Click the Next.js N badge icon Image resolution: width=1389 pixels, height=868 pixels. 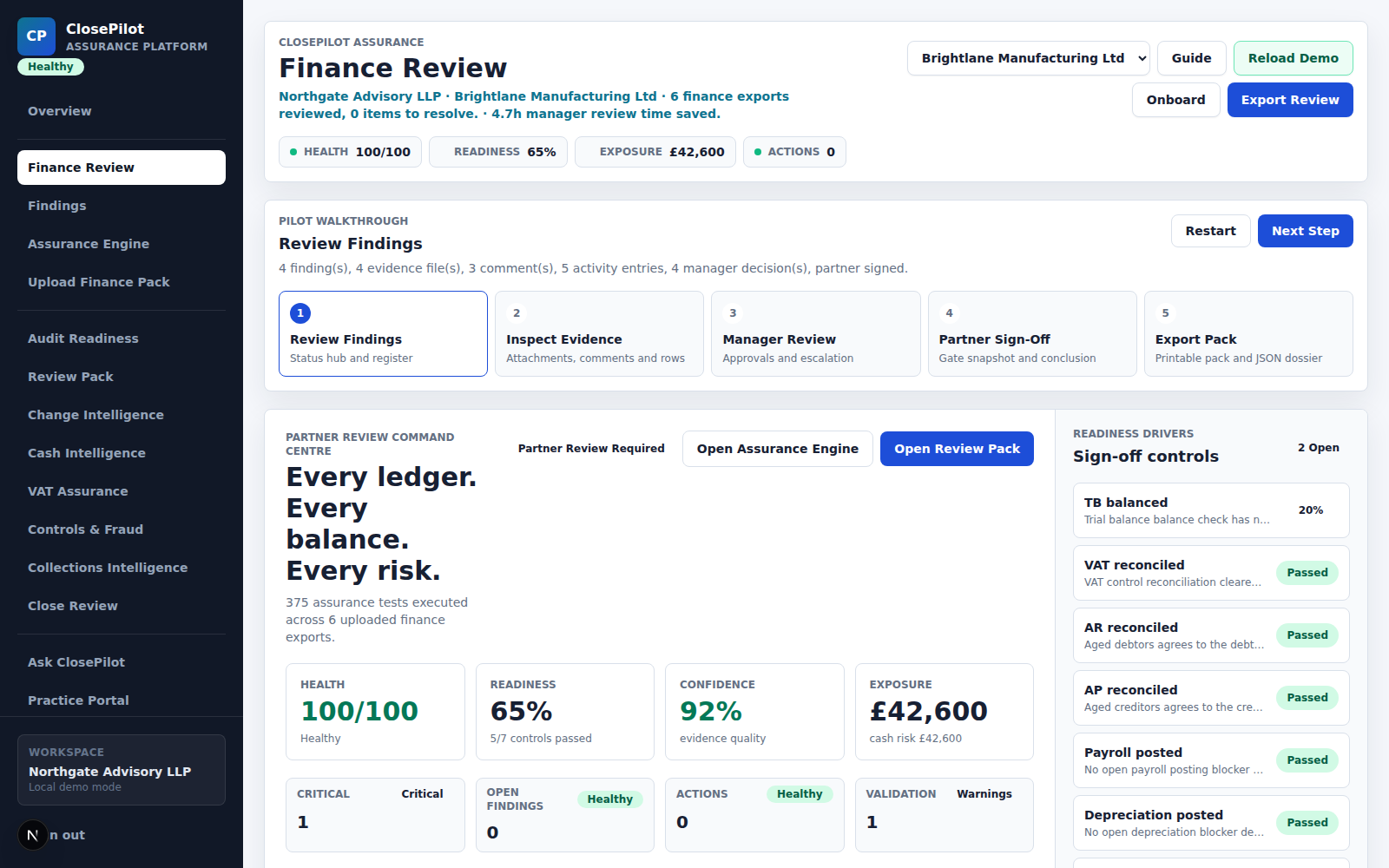point(33,835)
